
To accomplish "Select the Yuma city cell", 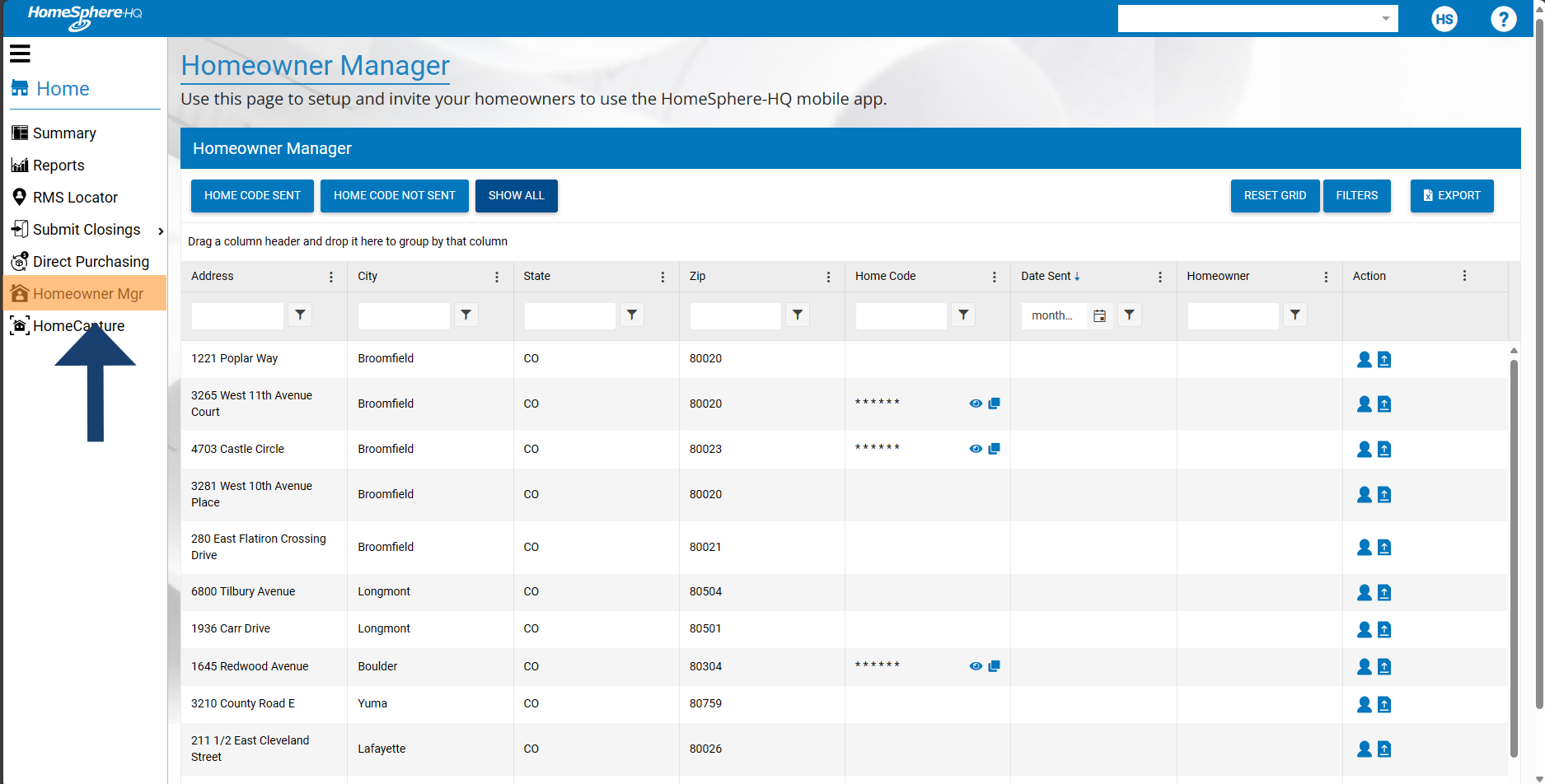I will tap(430, 703).
